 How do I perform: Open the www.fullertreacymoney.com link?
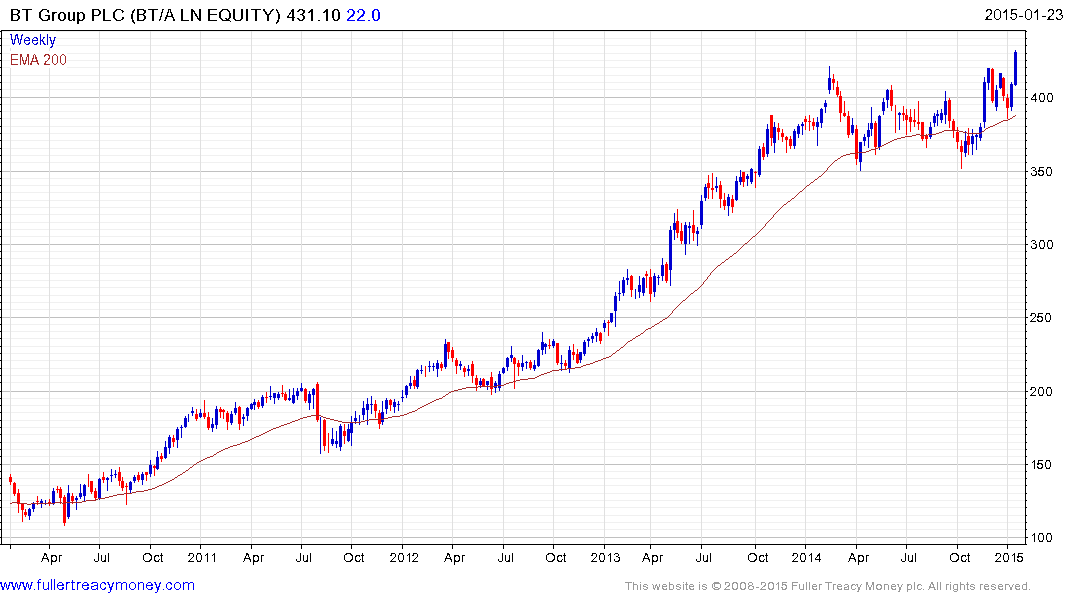click(97, 585)
